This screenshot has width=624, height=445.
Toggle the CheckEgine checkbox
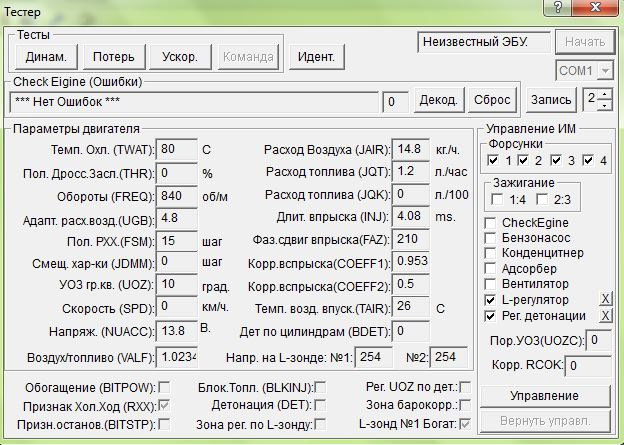[490, 223]
